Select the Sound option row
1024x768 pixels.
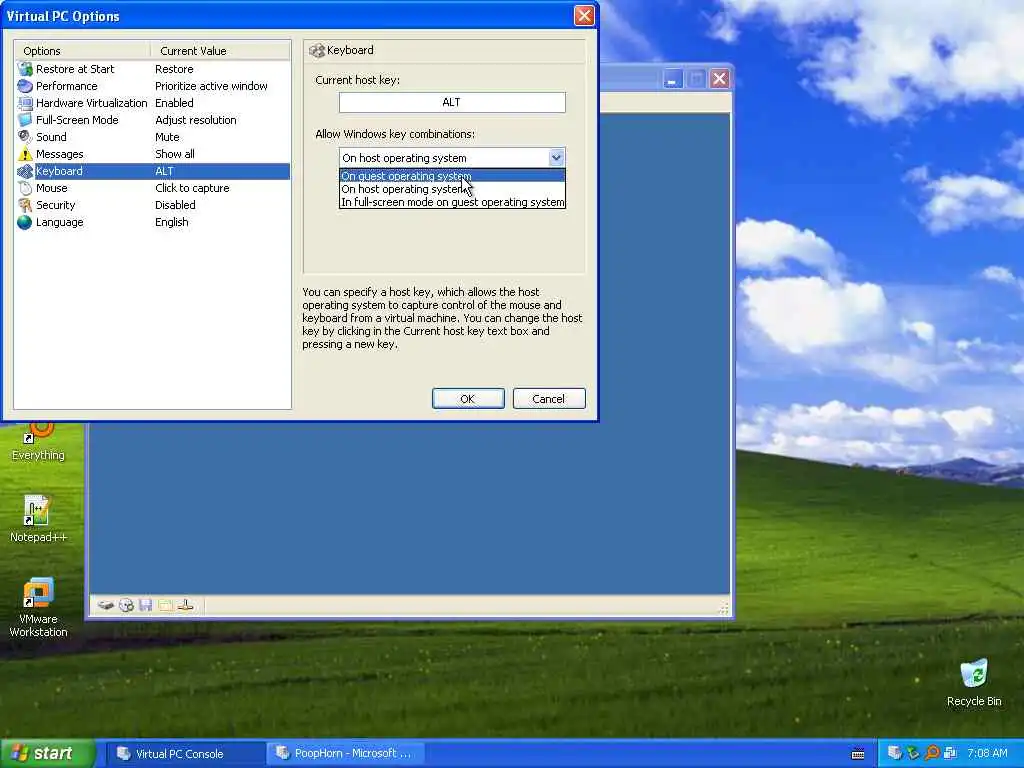coord(153,137)
